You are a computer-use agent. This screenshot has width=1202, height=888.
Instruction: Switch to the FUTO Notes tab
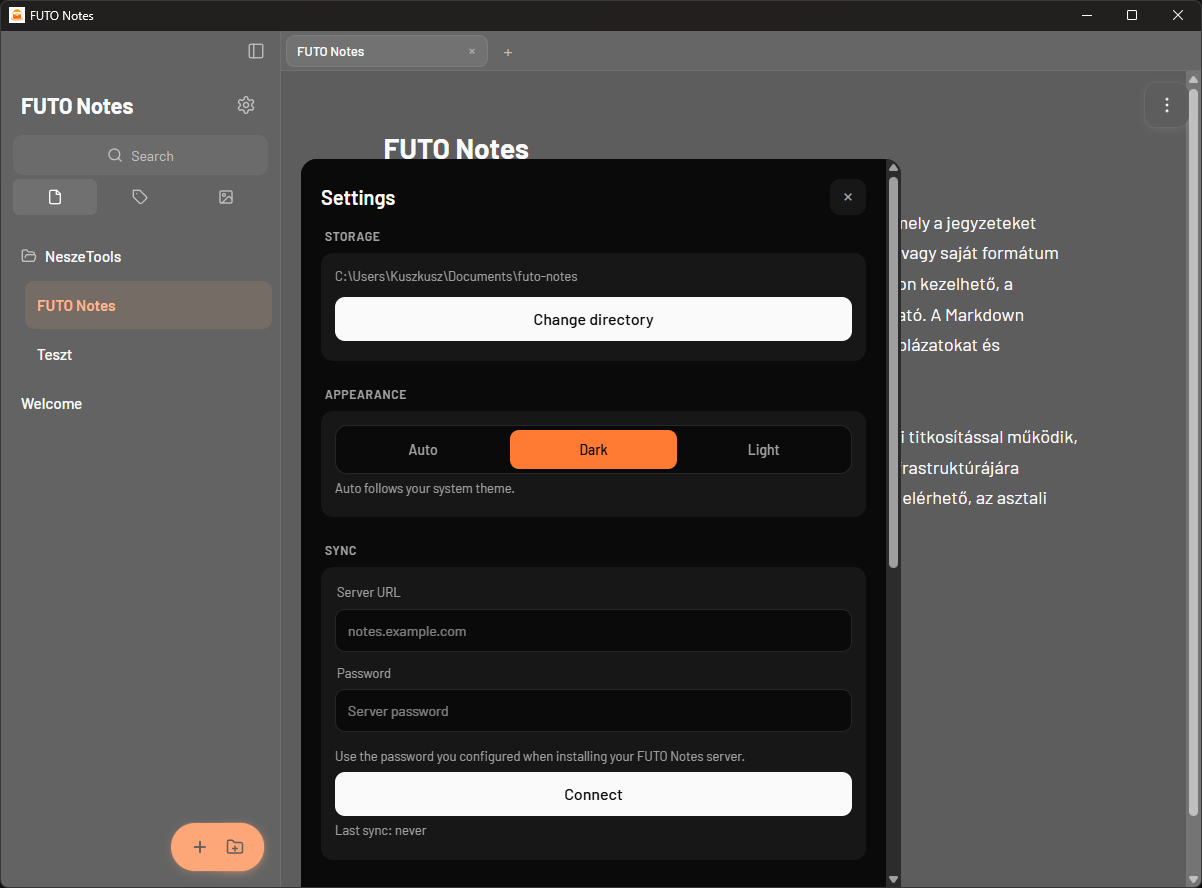point(386,51)
